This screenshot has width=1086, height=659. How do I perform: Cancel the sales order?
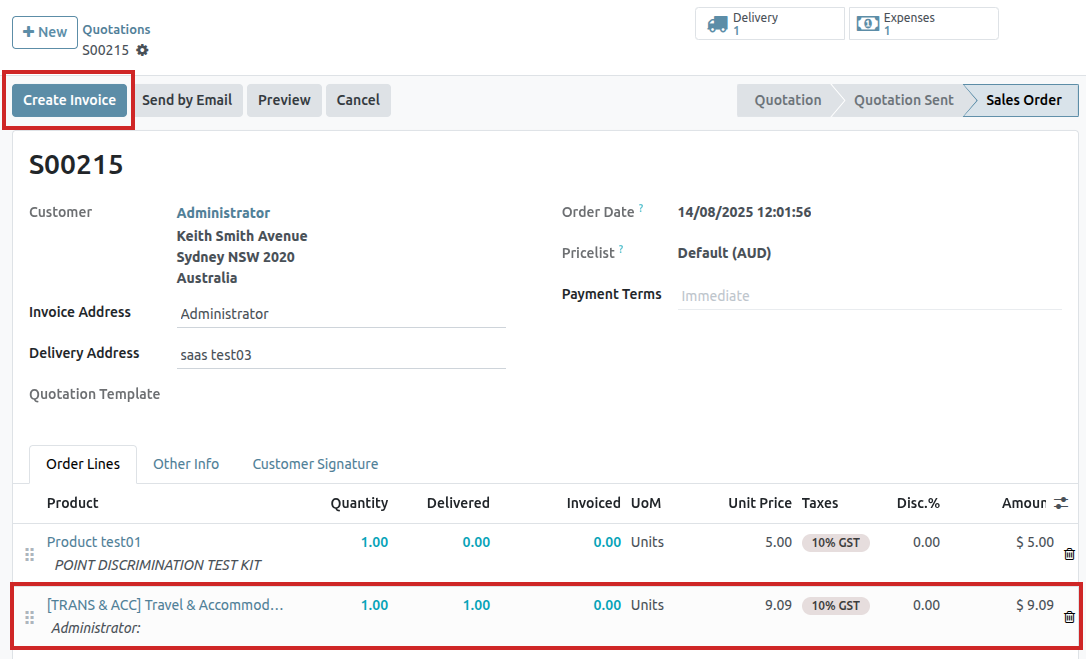point(358,100)
